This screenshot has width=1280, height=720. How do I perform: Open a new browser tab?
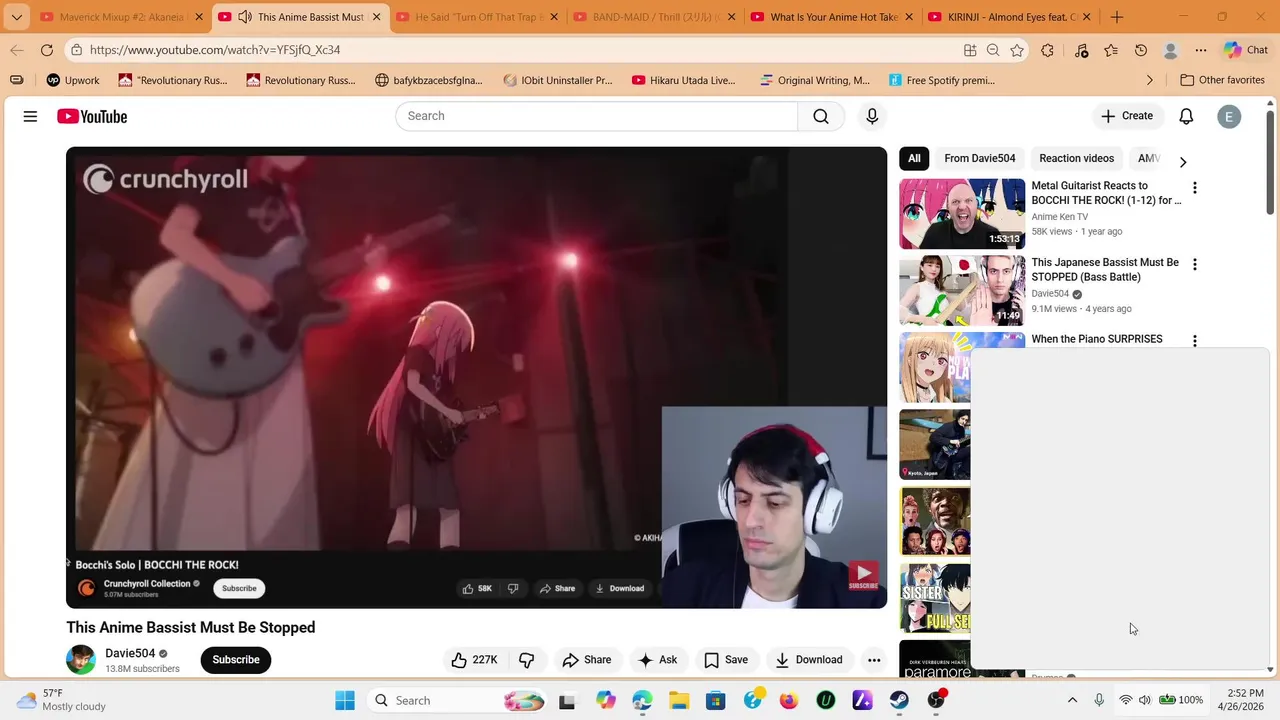click(1117, 17)
